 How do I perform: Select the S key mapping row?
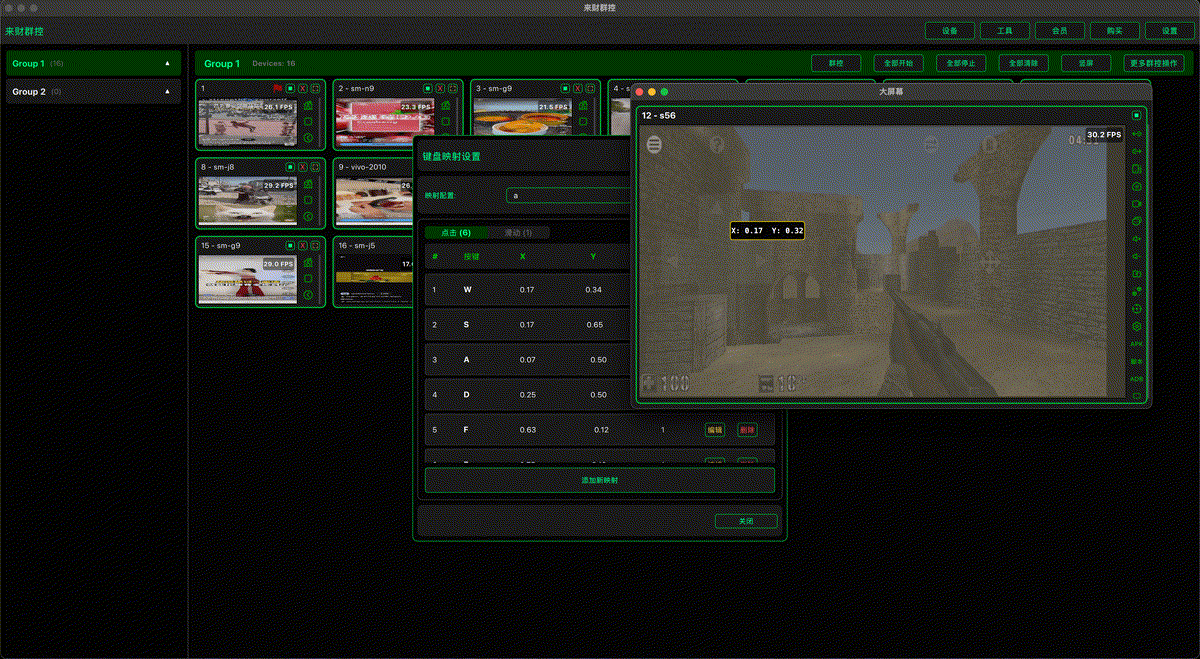click(x=528, y=325)
